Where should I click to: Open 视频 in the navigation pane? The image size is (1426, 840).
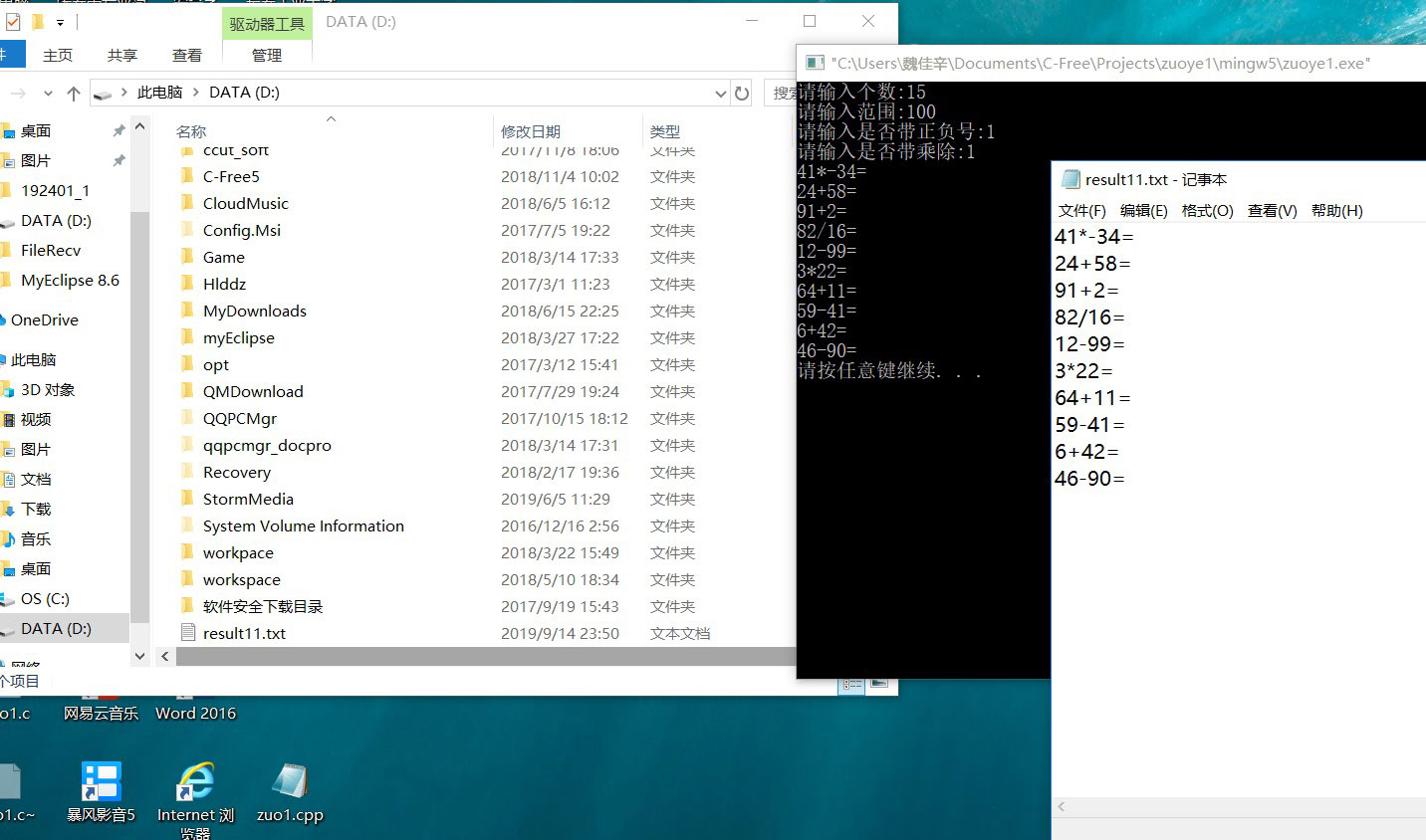pyautogui.click(x=36, y=419)
